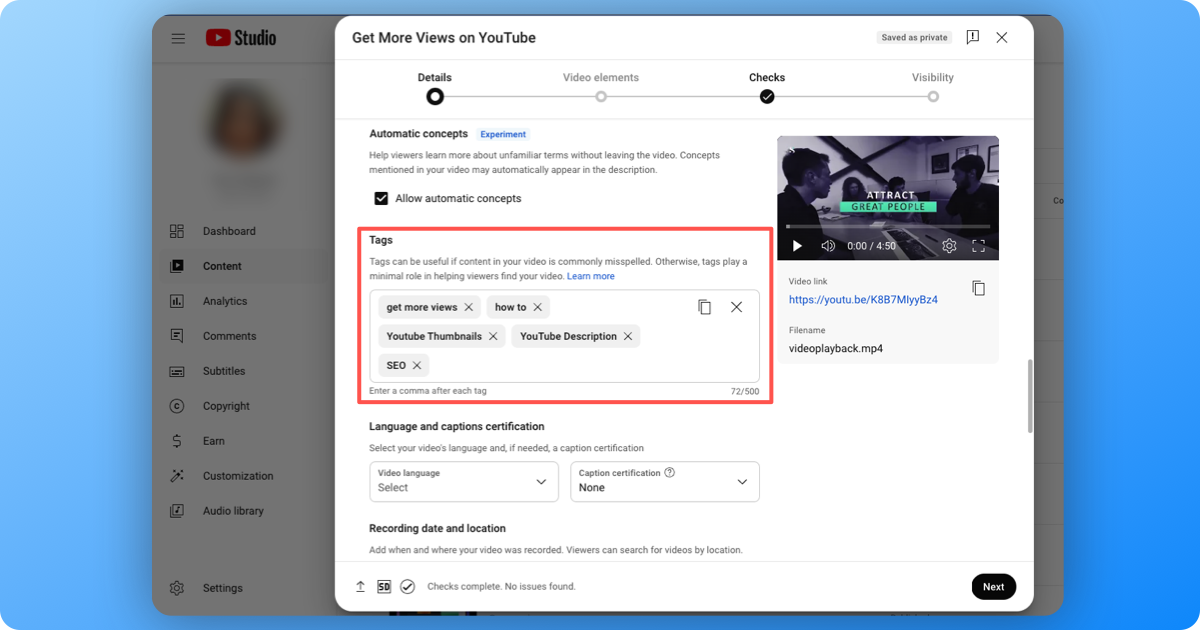Expand the Video language dropdown
1200x630 pixels.
click(x=464, y=481)
